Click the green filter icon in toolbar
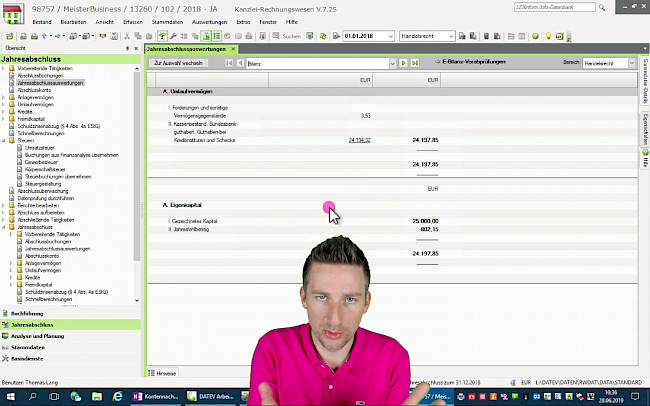The image size is (650, 406). click(163, 36)
